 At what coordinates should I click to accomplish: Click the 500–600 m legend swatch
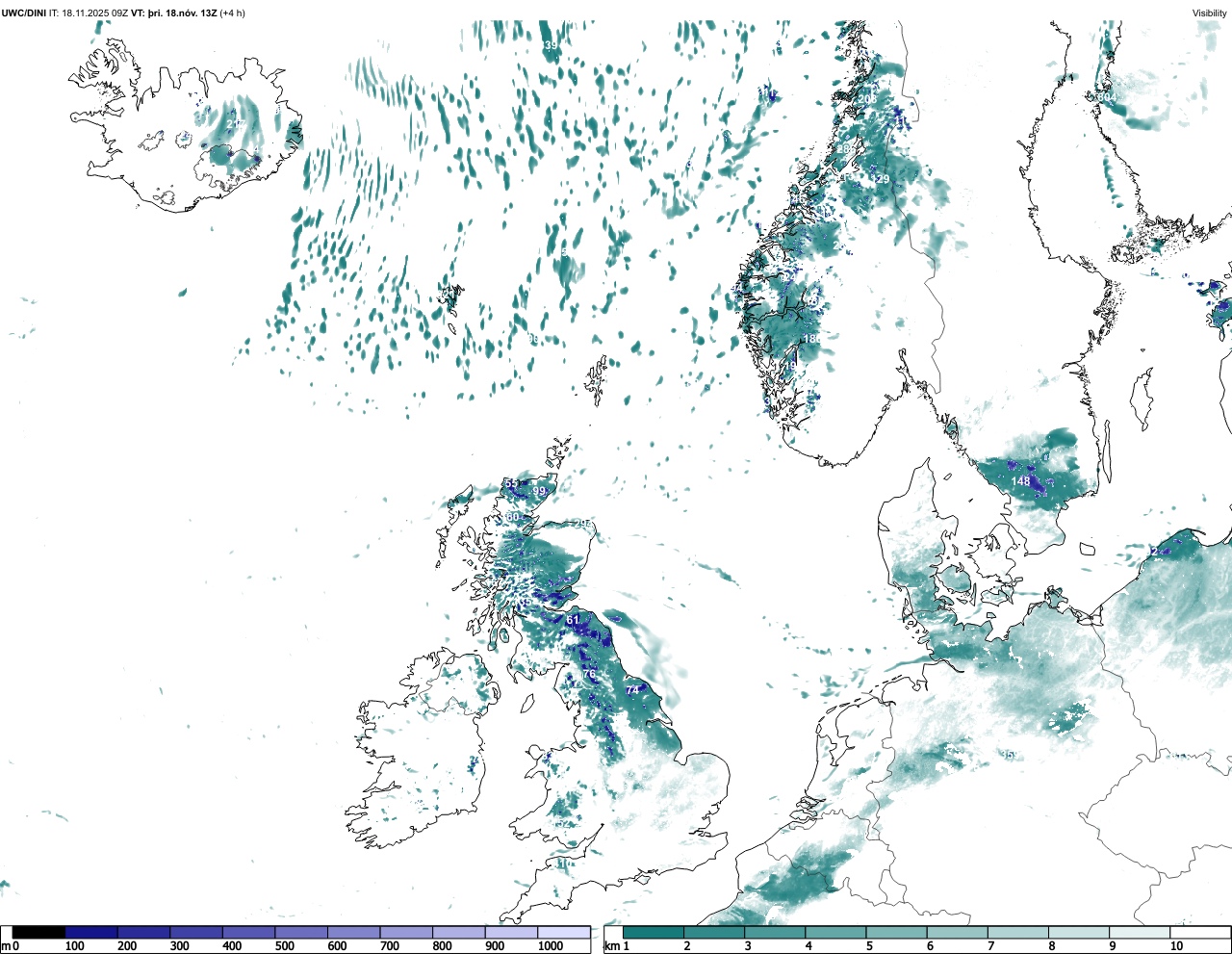pos(301,932)
